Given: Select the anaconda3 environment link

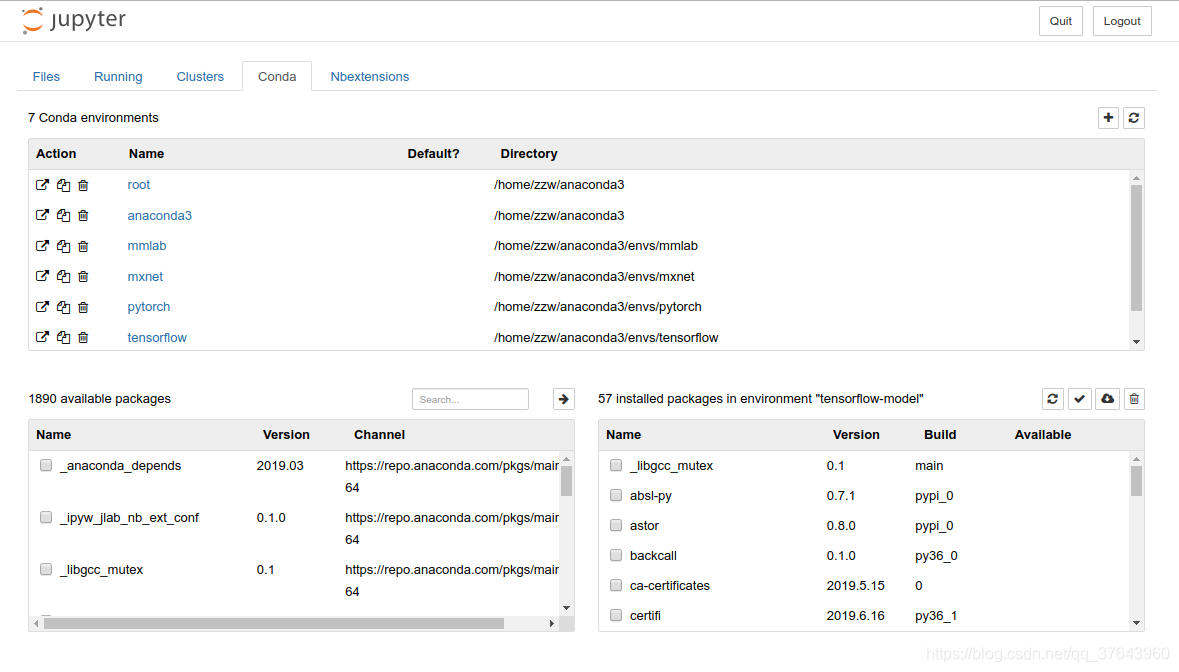Looking at the screenshot, I should 159,216.
